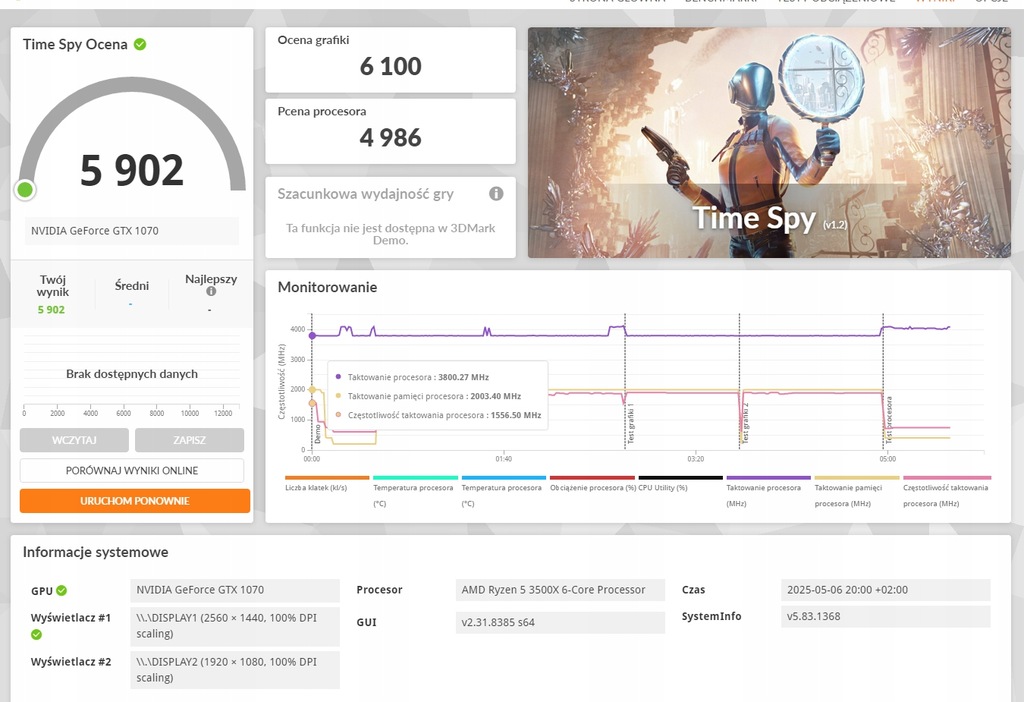Toggle the yellow Taktowanie pamięci procesora legend
The width and height of the screenshot is (1024, 702).
tap(856, 491)
